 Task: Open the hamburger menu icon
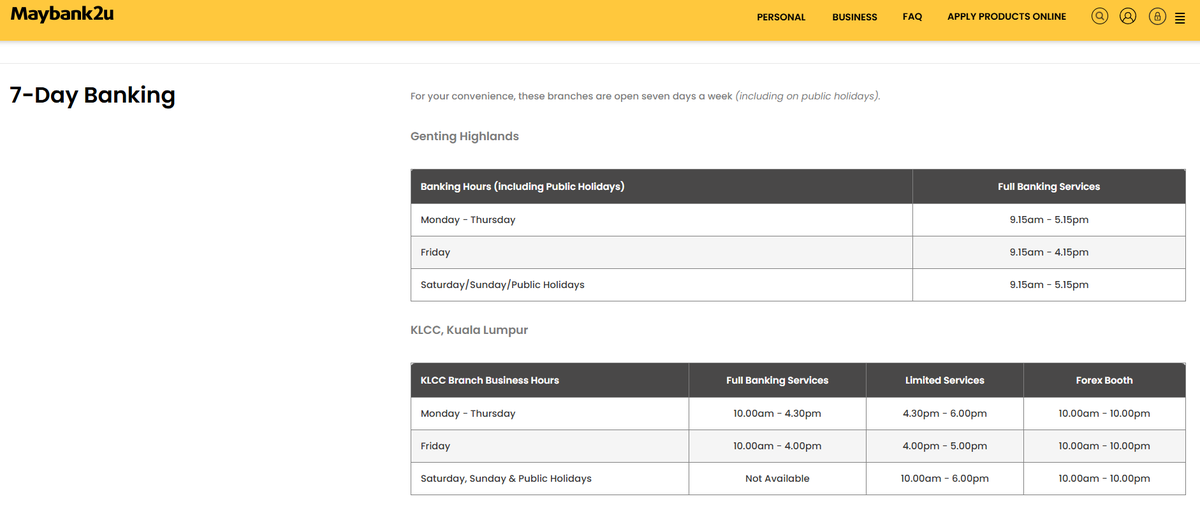point(1178,17)
